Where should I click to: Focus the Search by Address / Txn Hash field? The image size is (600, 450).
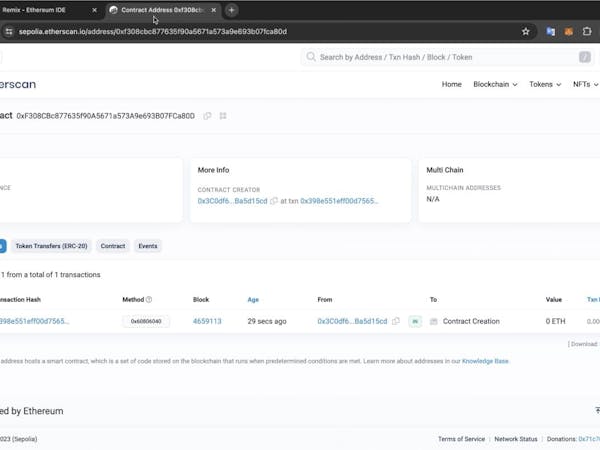(x=446, y=57)
